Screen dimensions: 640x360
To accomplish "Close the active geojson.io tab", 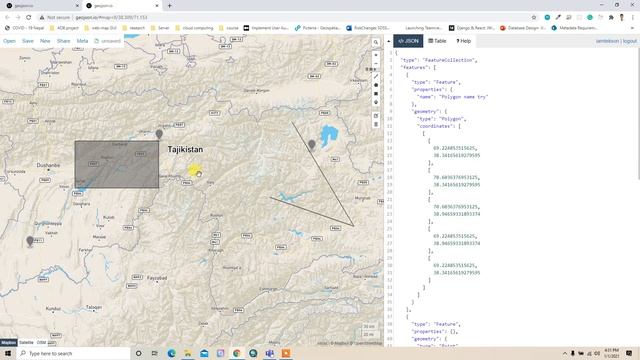I will tap(157, 6).
